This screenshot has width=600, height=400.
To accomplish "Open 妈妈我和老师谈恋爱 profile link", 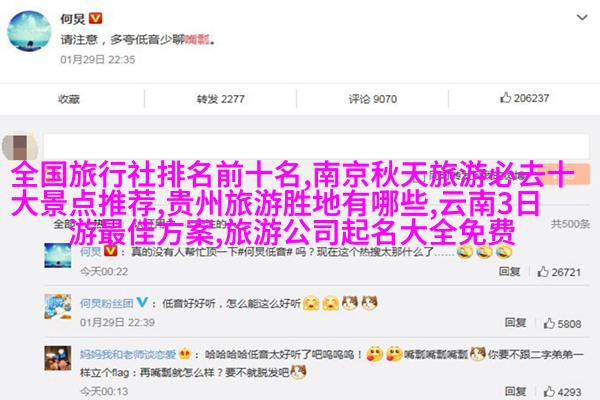I will pos(128,354).
